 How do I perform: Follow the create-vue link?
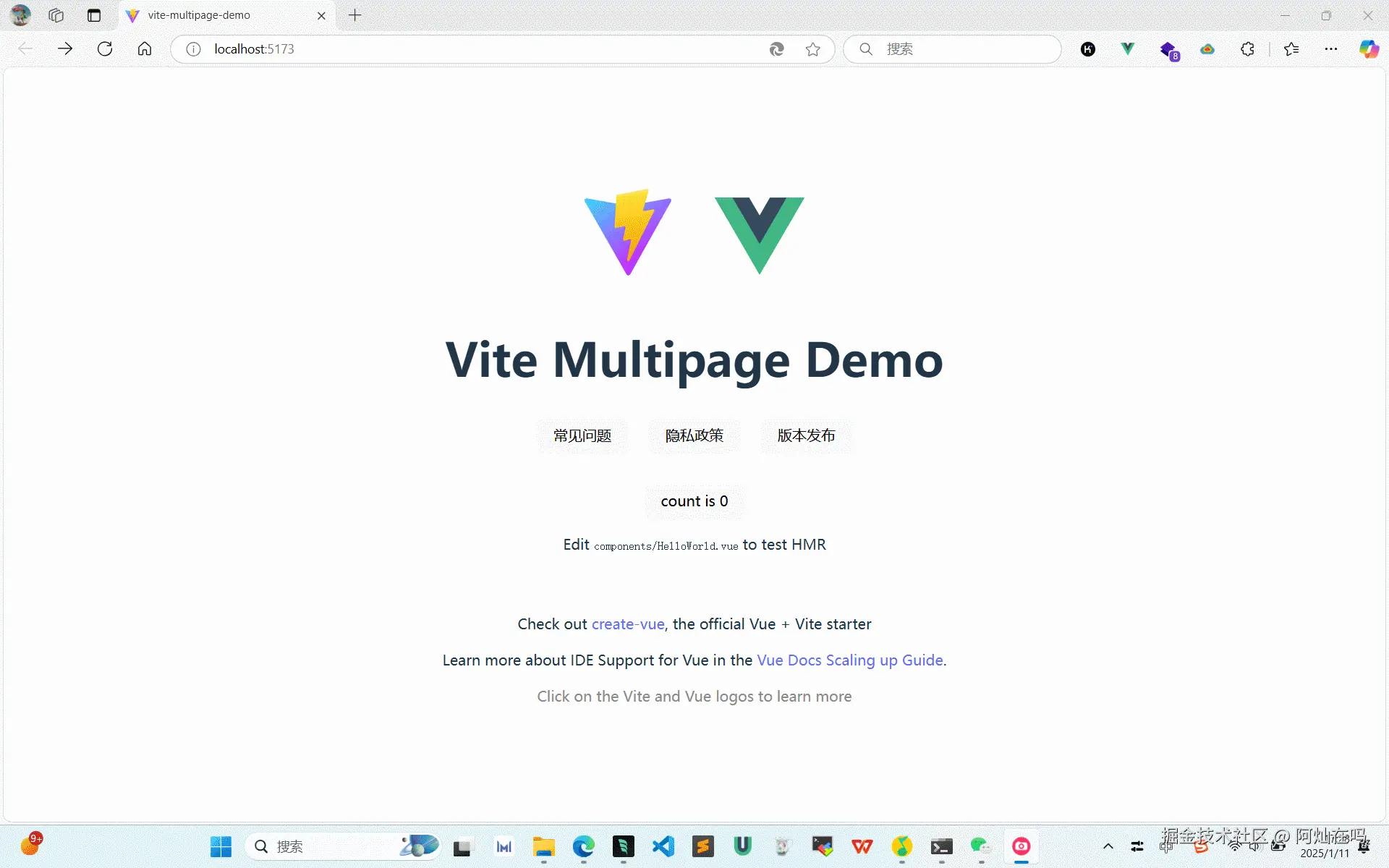pyautogui.click(x=627, y=624)
